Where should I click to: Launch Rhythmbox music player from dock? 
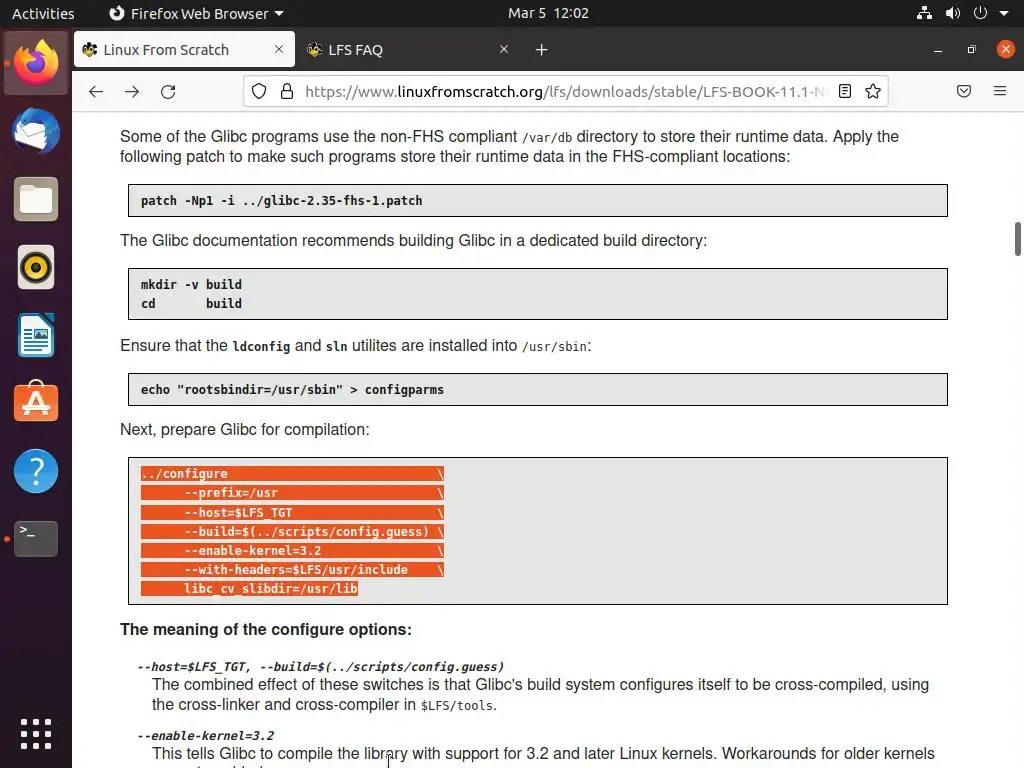tap(36, 267)
